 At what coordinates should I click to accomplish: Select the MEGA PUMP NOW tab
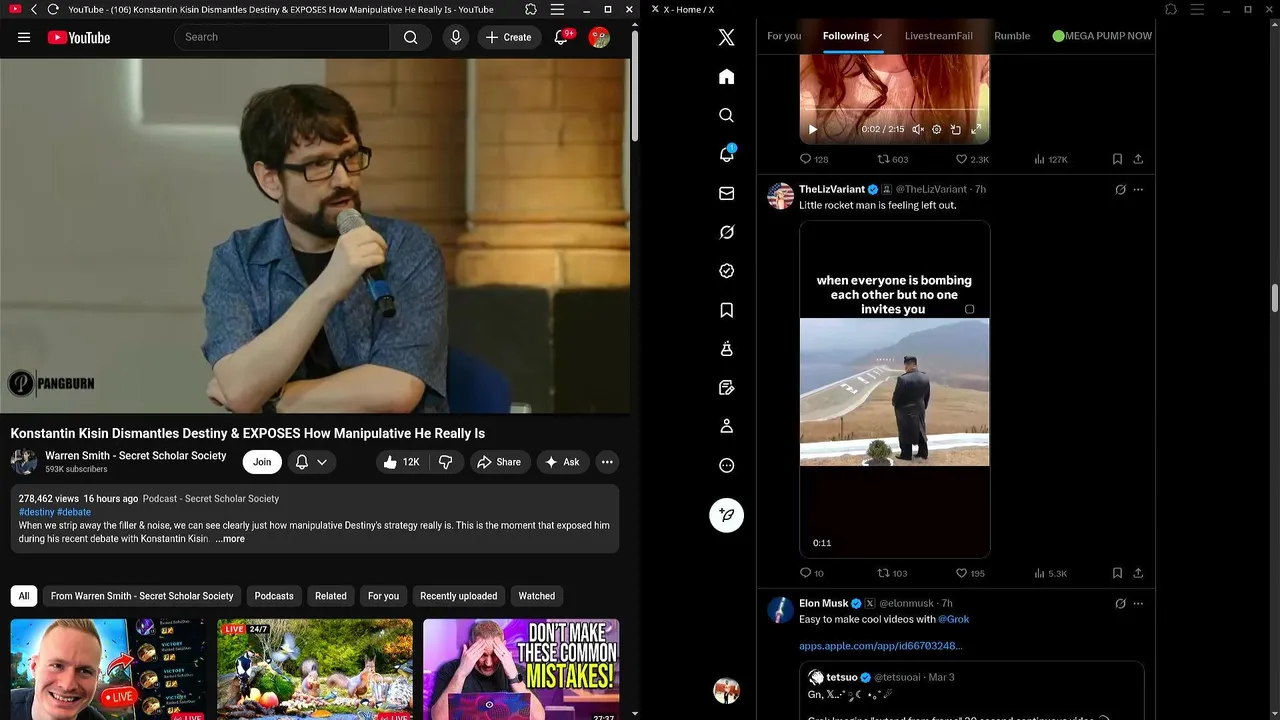[1102, 36]
